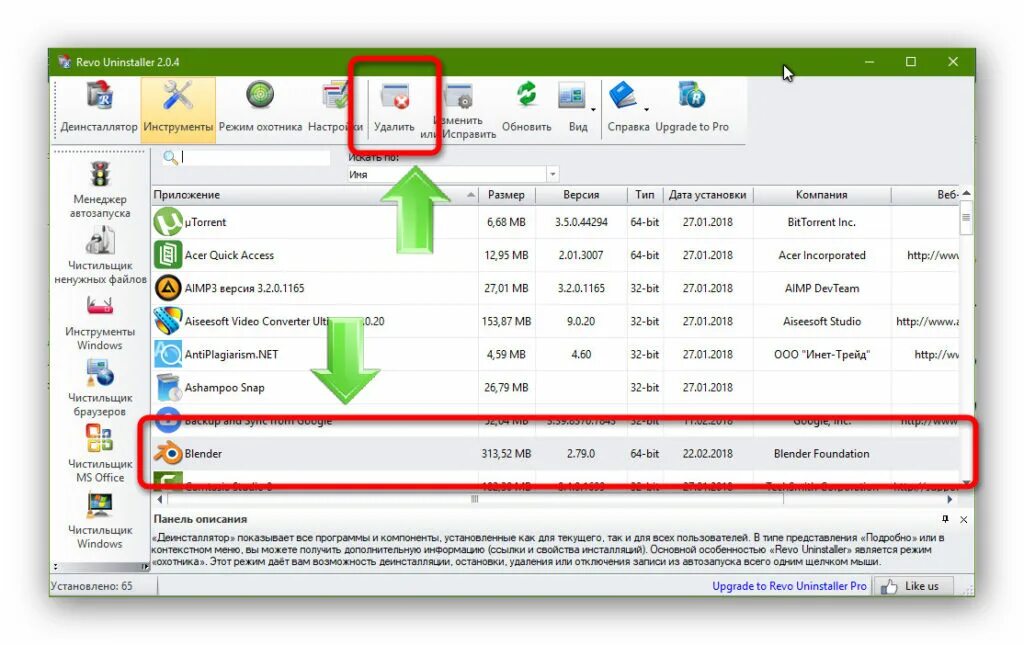Click the Upgrade to Revo Uninstaller Pro link
The image size is (1024, 645).
789,586
